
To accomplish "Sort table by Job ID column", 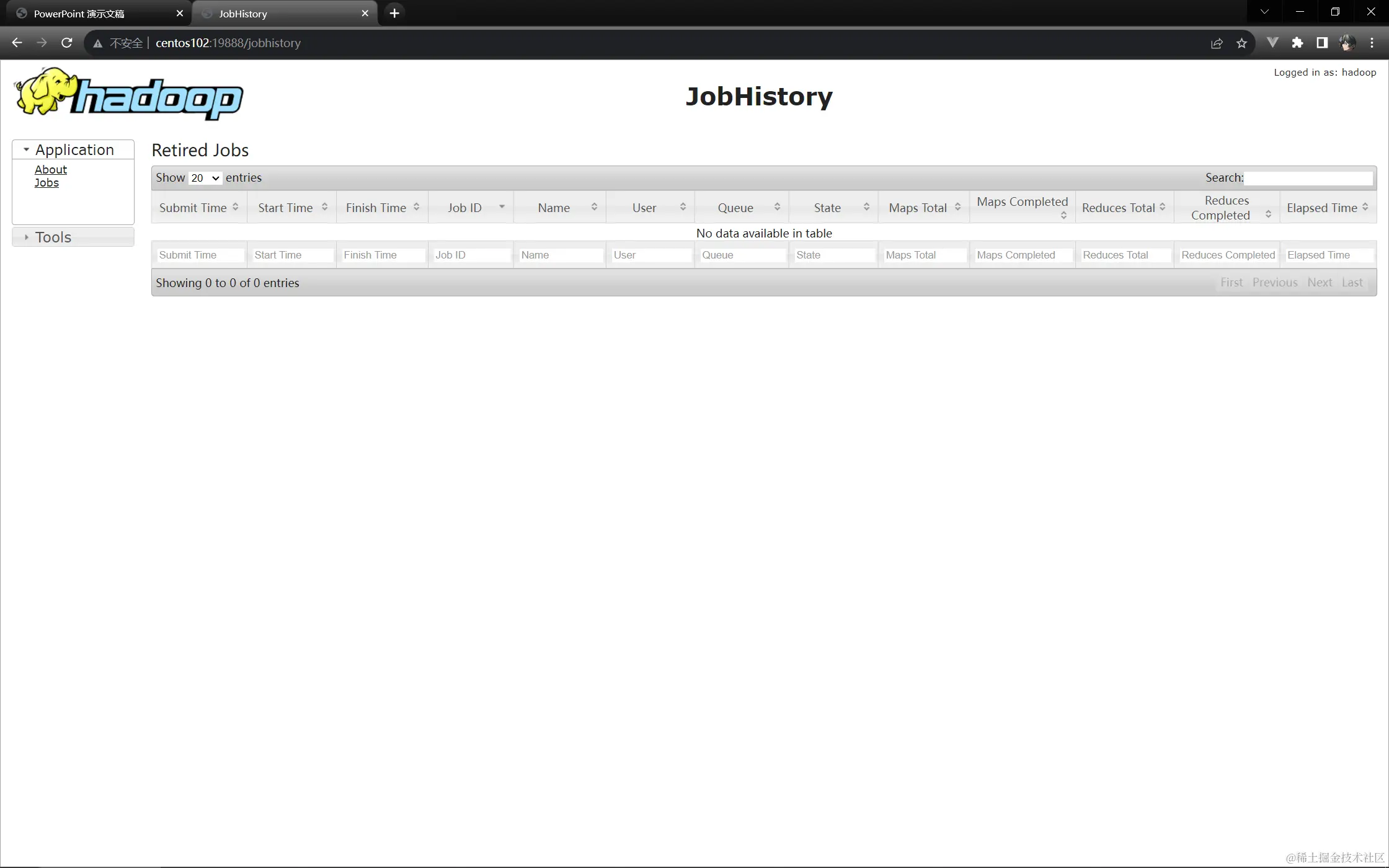I will point(471,208).
